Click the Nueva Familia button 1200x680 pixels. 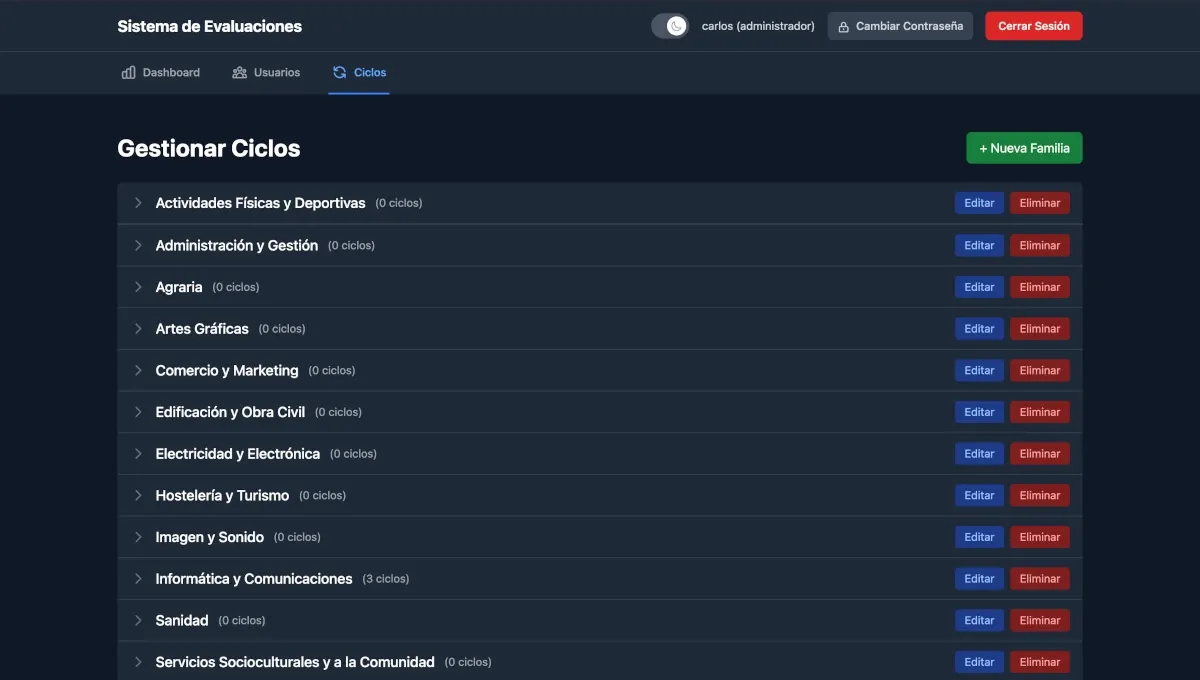click(1024, 147)
